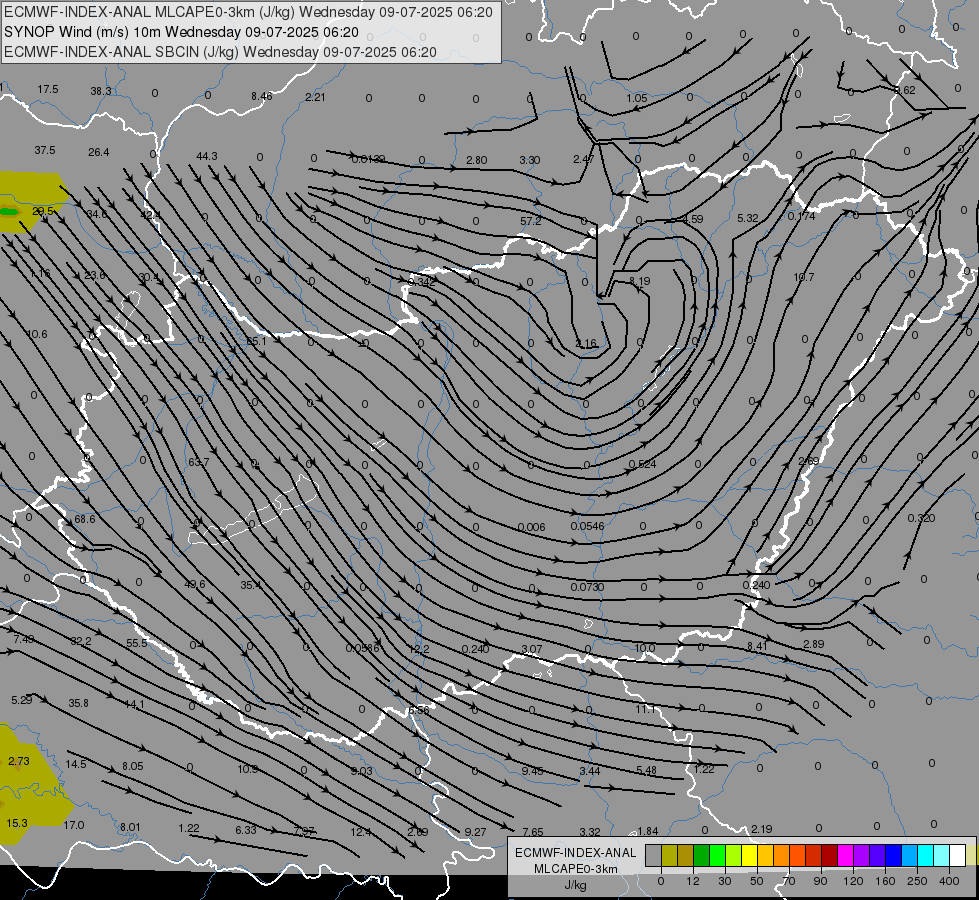Click the map value 5.32
The width and height of the screenshot is (979, 900).
coord(747,219)
